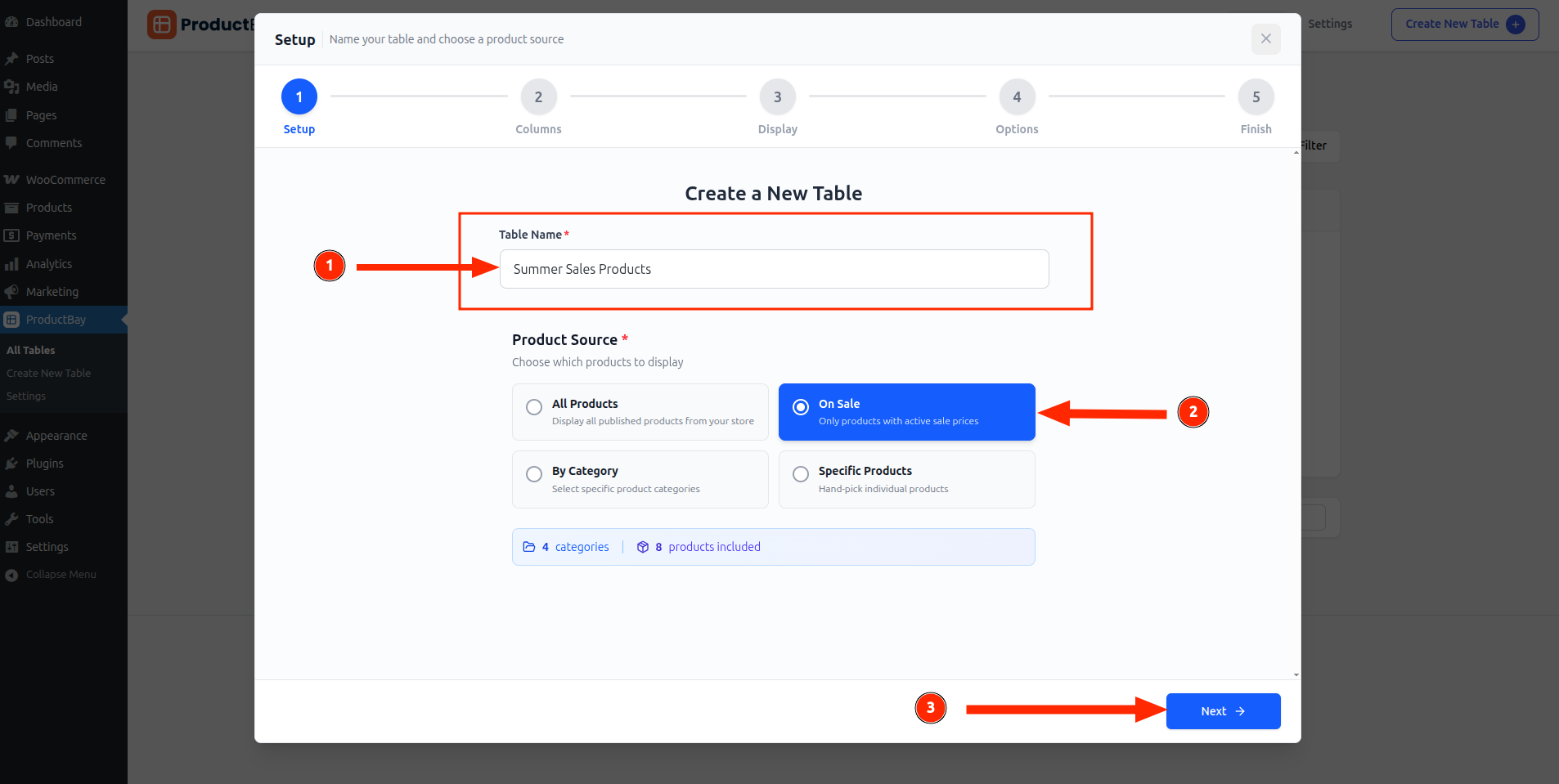
Task: Select the All Products radio button
Action: tap(533, 406)
